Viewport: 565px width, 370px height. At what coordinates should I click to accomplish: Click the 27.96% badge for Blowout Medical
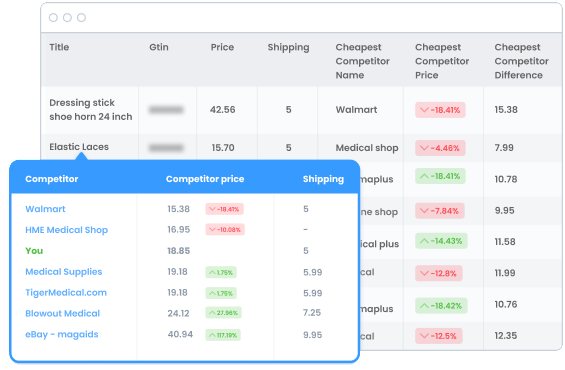pos(223,313)
